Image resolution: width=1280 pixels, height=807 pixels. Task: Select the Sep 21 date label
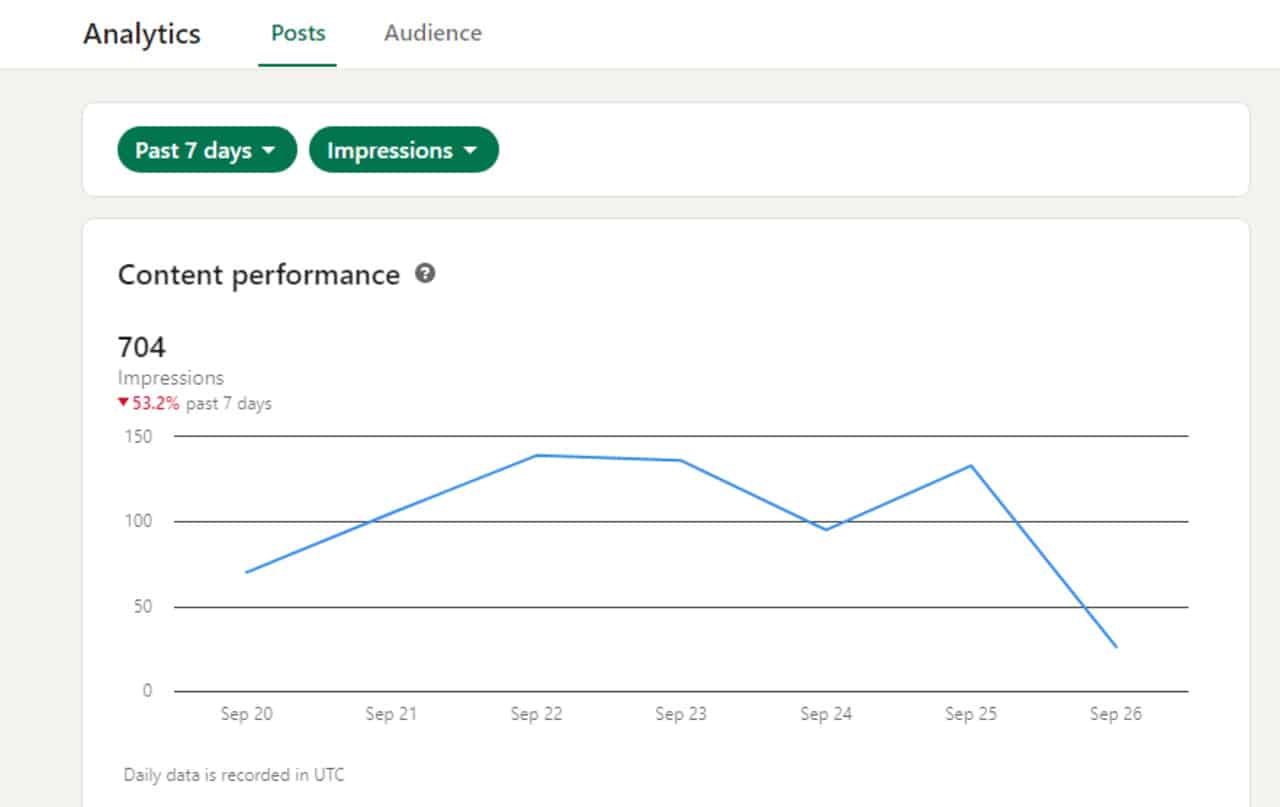click(391, 714)
